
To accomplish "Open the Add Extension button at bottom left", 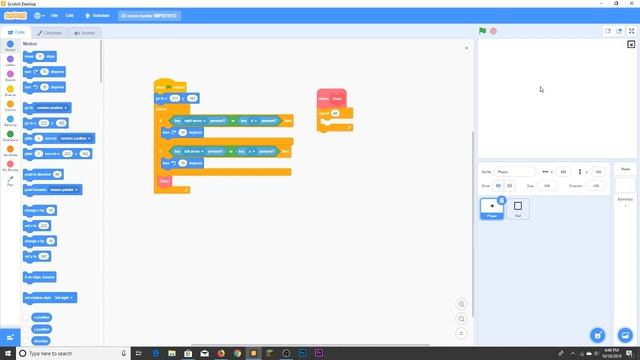I will [10, 337].
